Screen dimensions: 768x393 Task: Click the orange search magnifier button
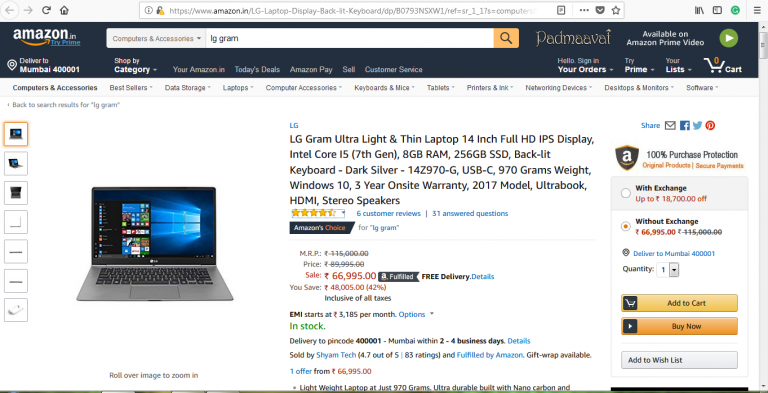(x=506, y=38)
